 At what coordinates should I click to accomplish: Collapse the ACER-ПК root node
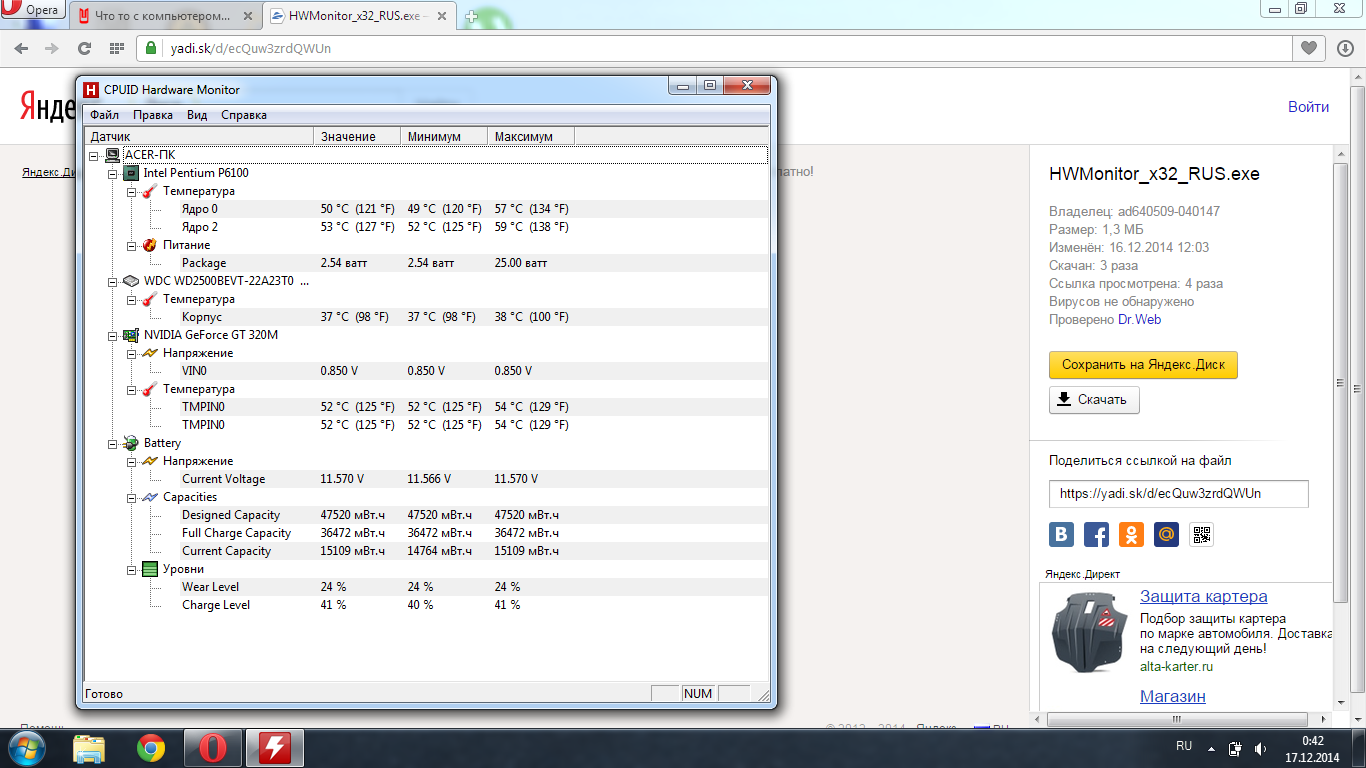pyautogui.click(x=94, y=155)
